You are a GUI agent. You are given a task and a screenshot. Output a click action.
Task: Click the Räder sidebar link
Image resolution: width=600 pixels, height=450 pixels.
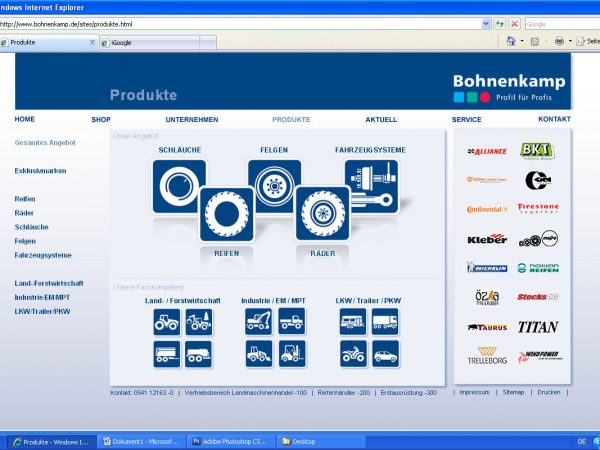pos(24,213)
